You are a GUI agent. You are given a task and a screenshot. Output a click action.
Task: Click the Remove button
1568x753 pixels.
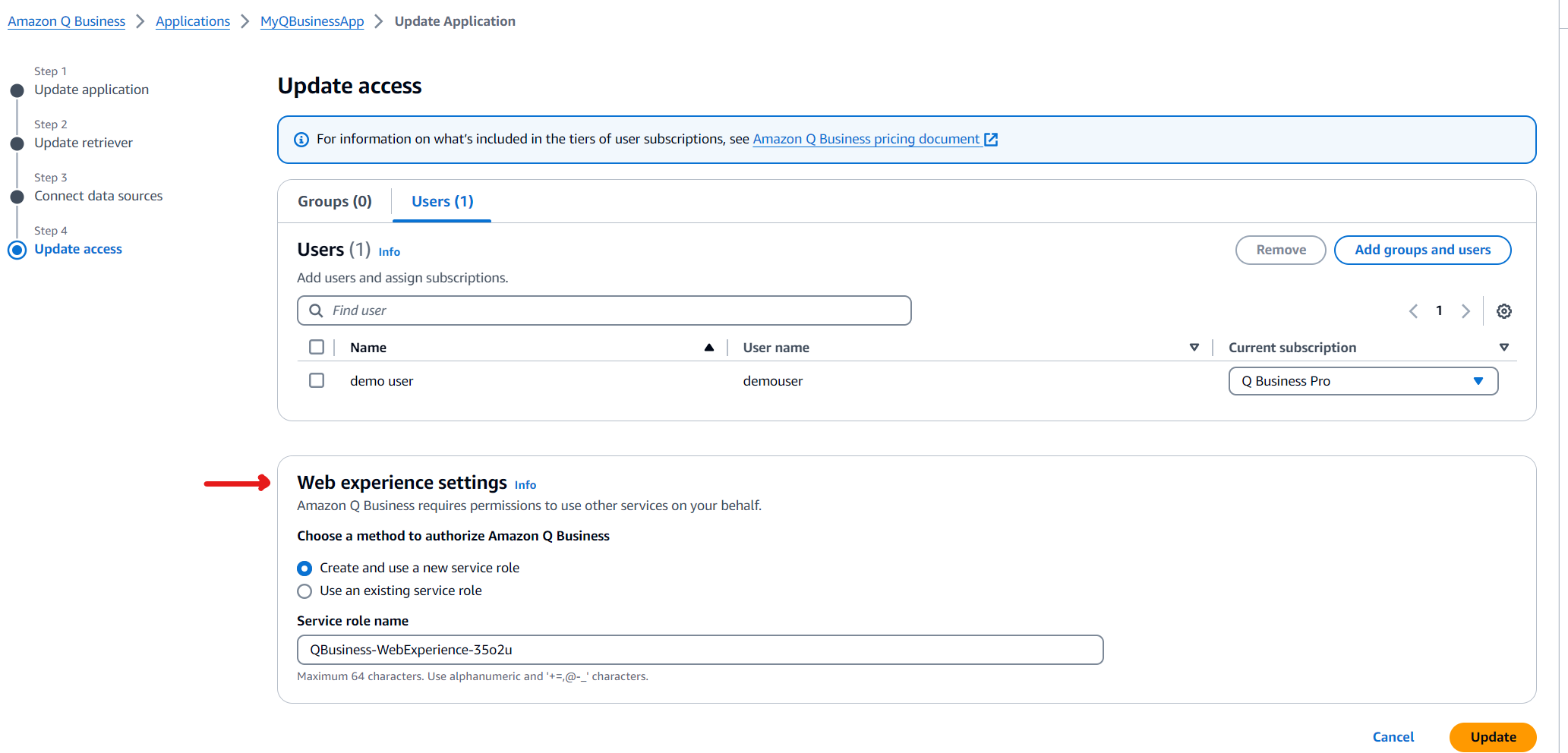(1280, 250)
